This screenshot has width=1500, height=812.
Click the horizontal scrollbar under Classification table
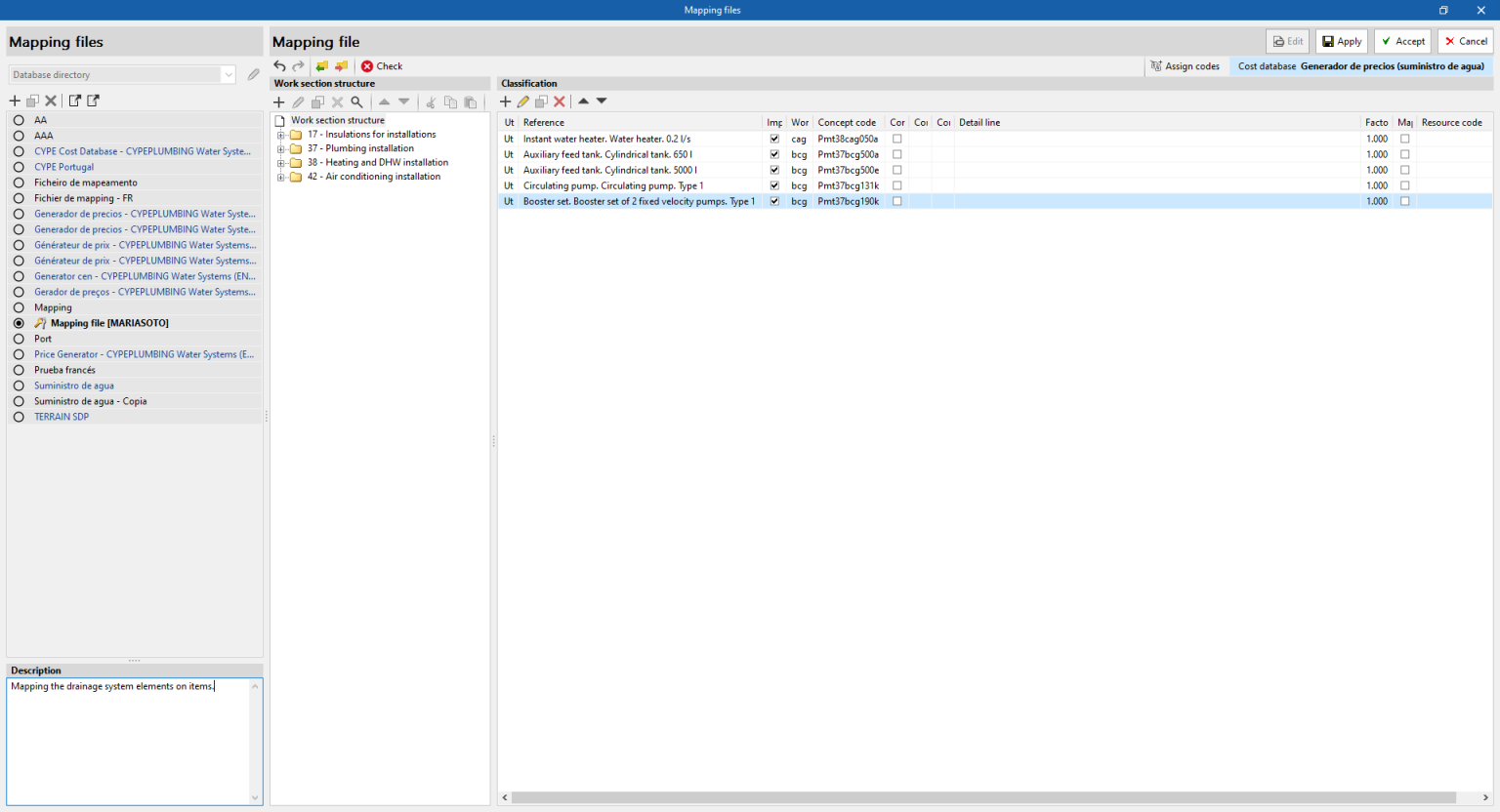point(983,797)
